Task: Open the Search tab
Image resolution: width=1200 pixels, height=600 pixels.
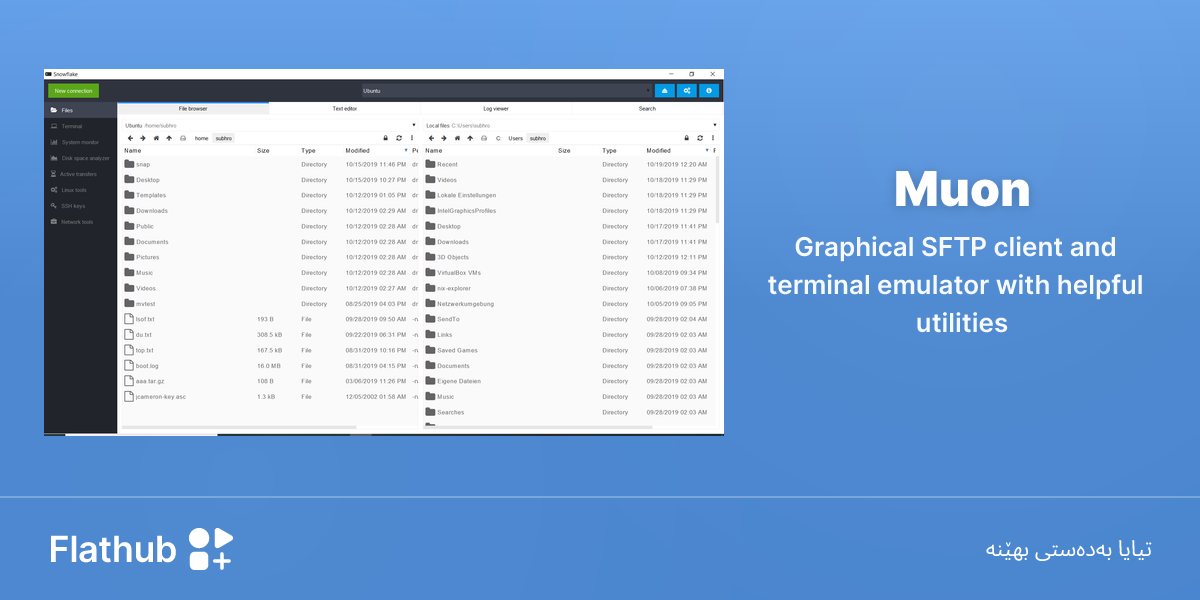Action: [647, 108]
